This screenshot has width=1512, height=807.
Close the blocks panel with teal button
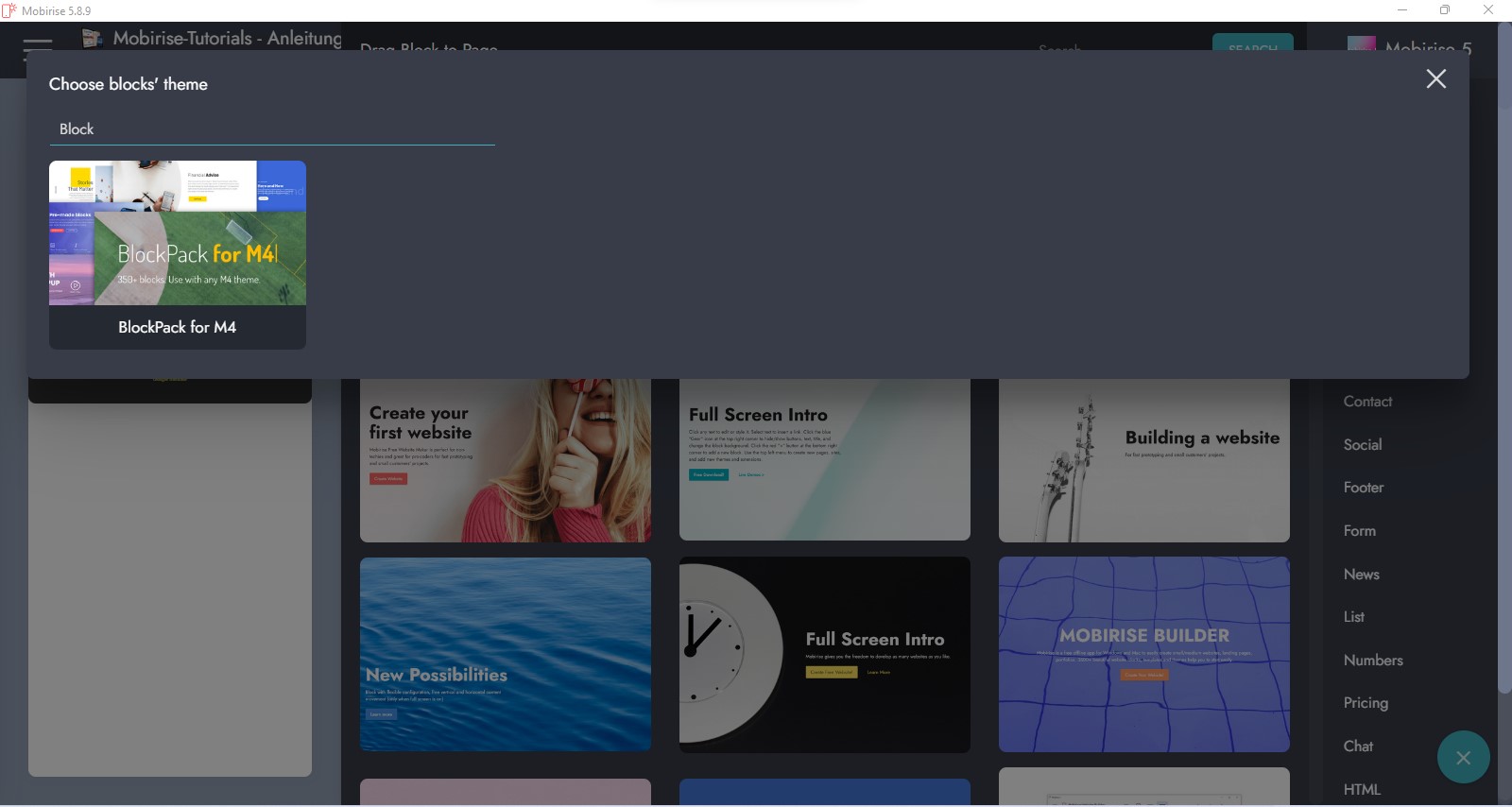(x=1463, y=757)
